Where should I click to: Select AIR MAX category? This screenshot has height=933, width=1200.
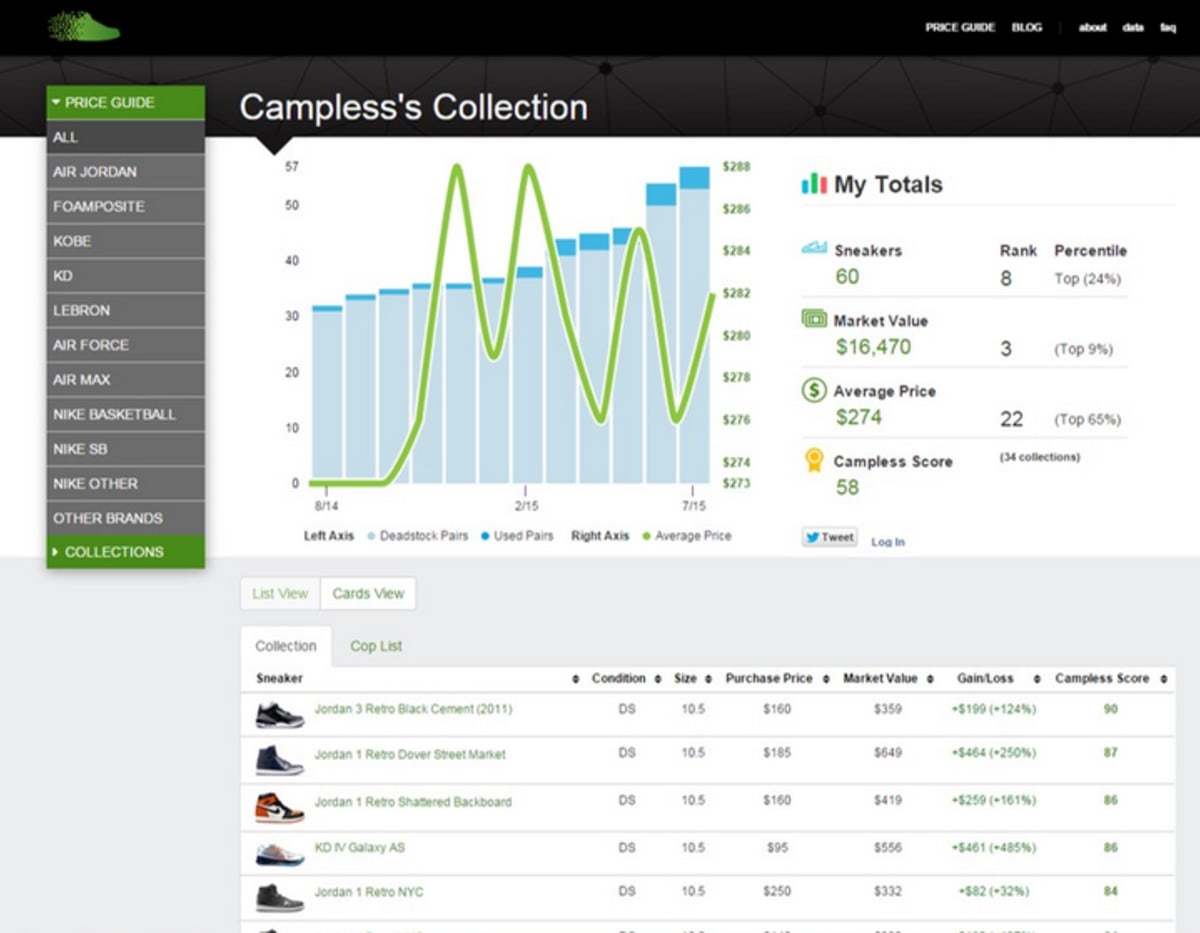click(x=125, y=380)
